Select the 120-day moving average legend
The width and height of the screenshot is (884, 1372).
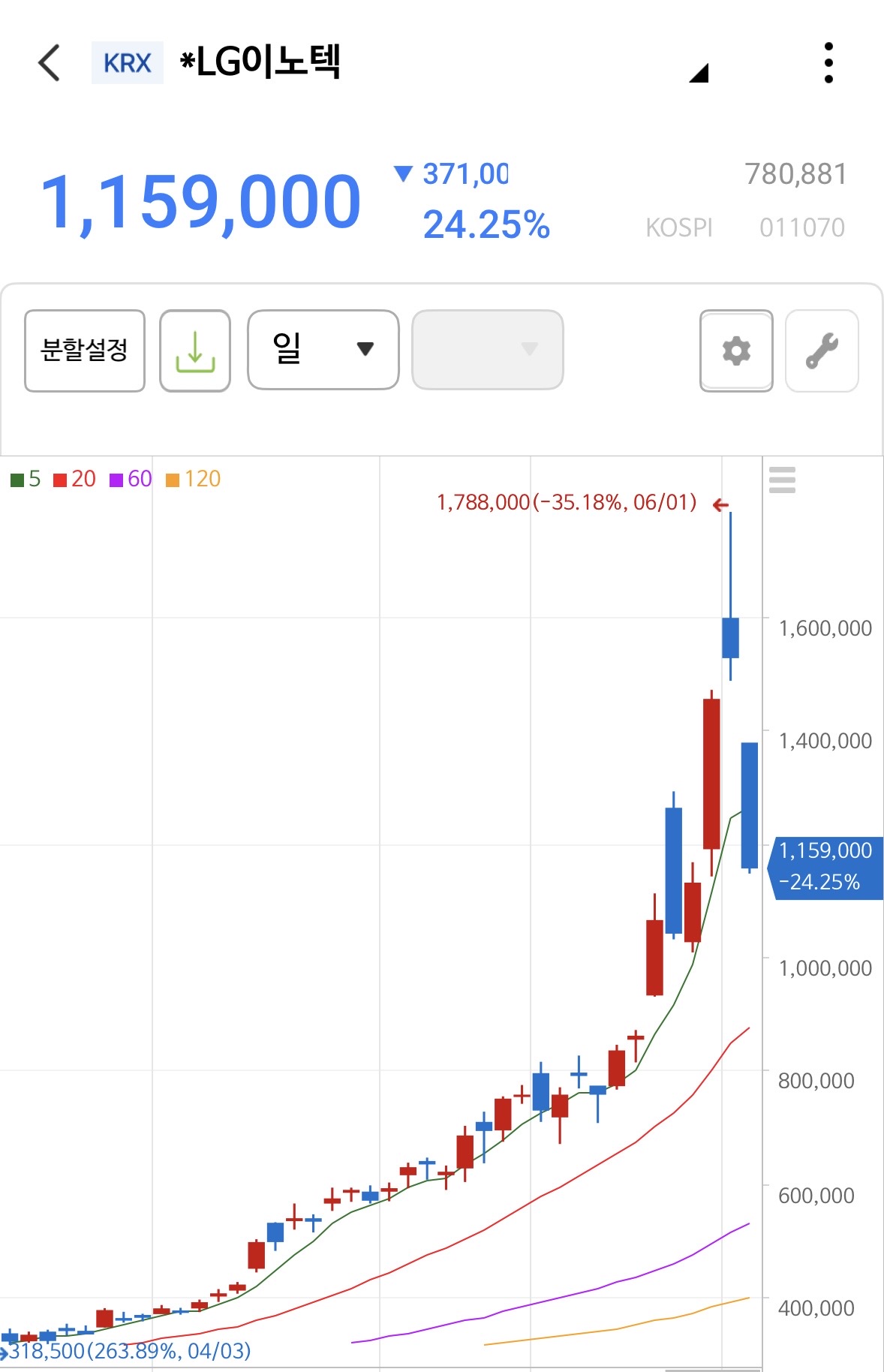193,479
